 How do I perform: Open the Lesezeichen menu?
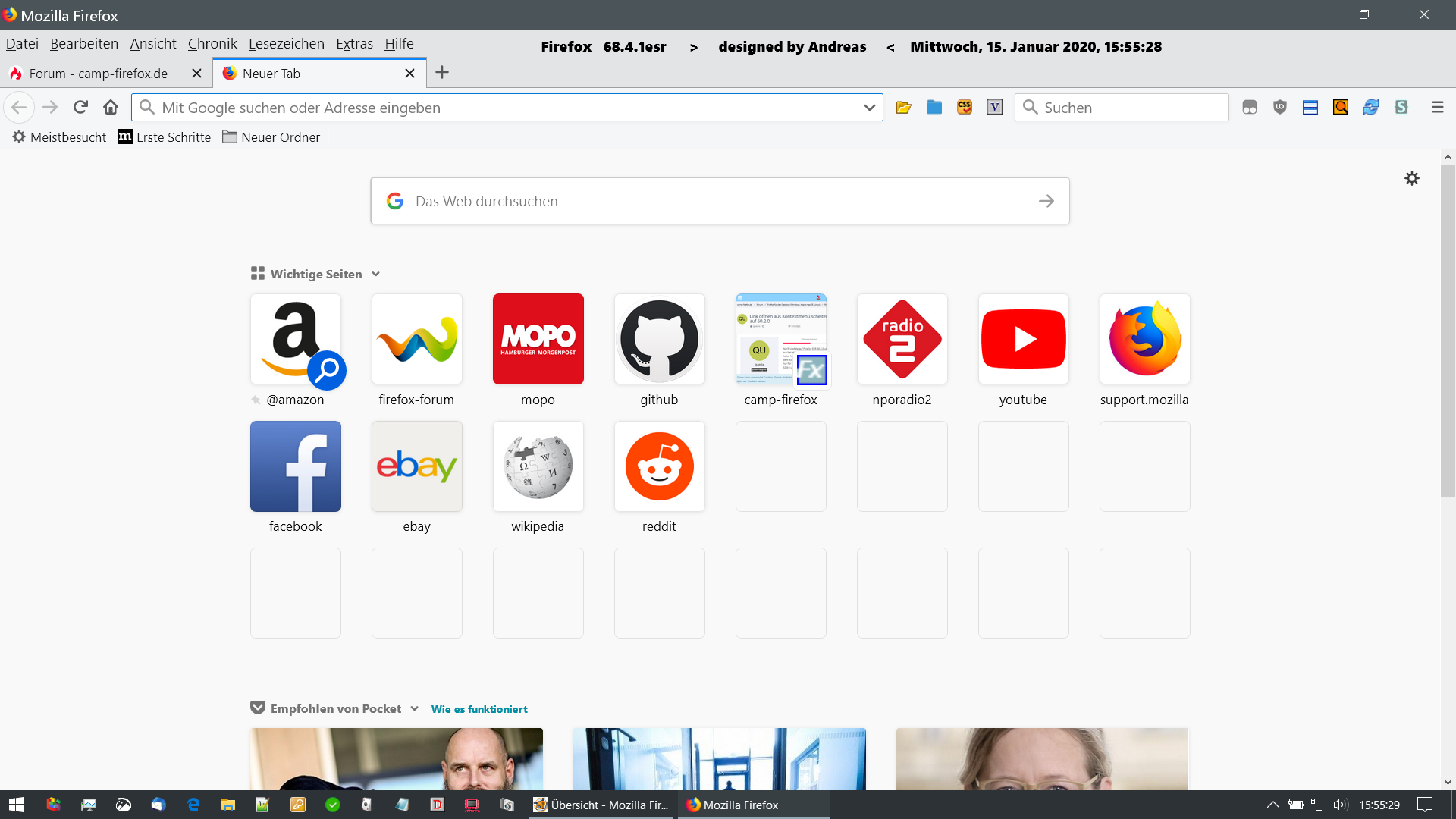coord(286,44)
